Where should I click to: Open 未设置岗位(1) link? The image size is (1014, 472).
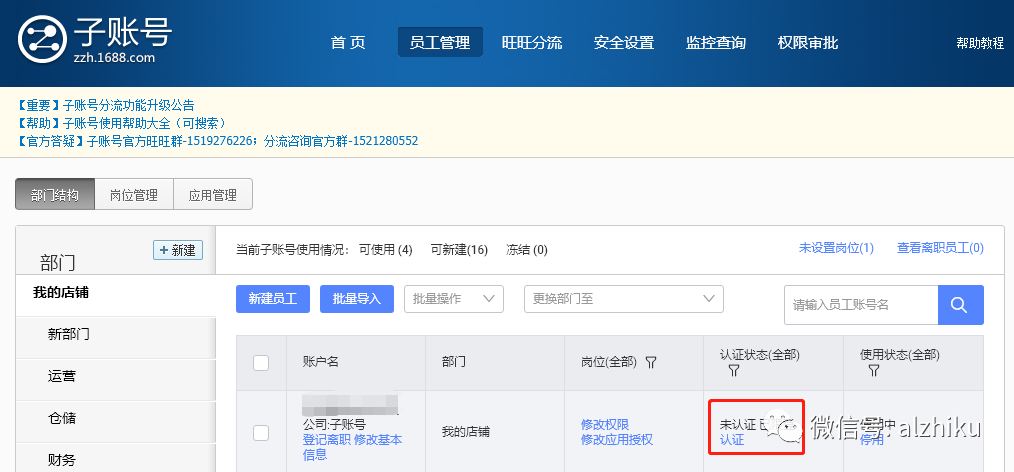pyautogui.click(x=836, y=248)
